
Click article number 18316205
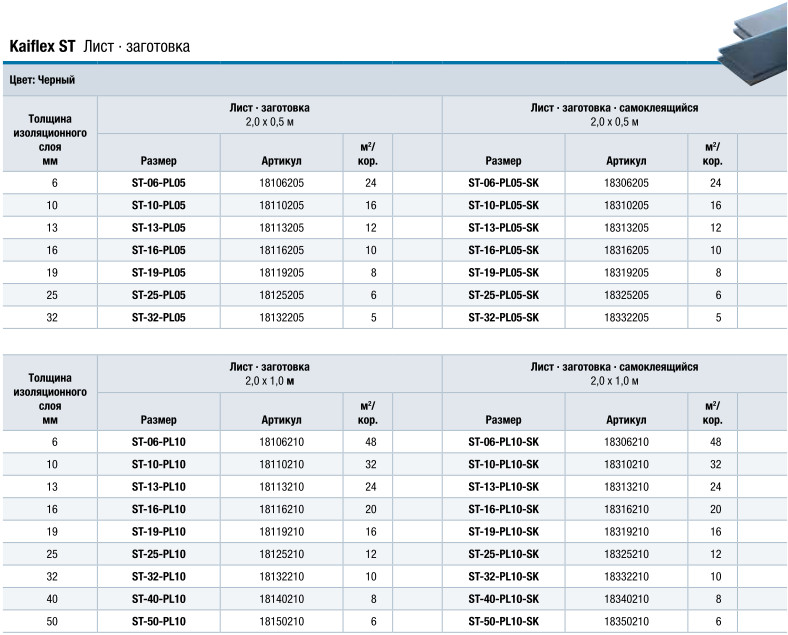click(x=626, y=250)
